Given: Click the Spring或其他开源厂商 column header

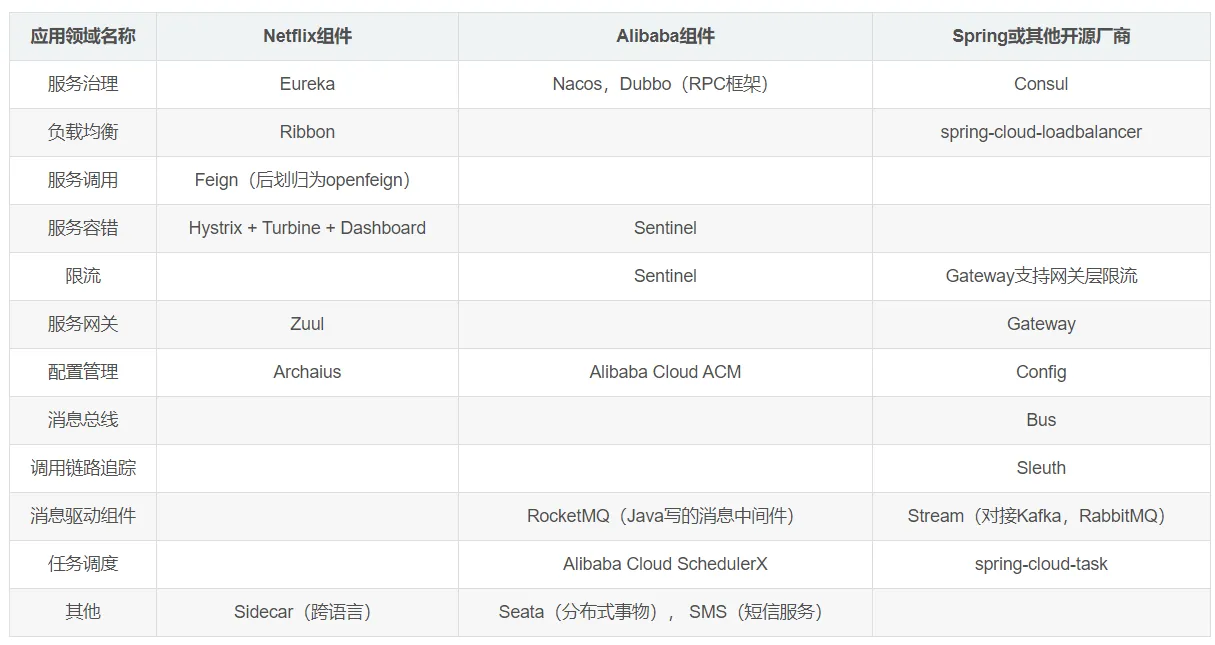Looking at the screenshot, I should point(1041,36).
